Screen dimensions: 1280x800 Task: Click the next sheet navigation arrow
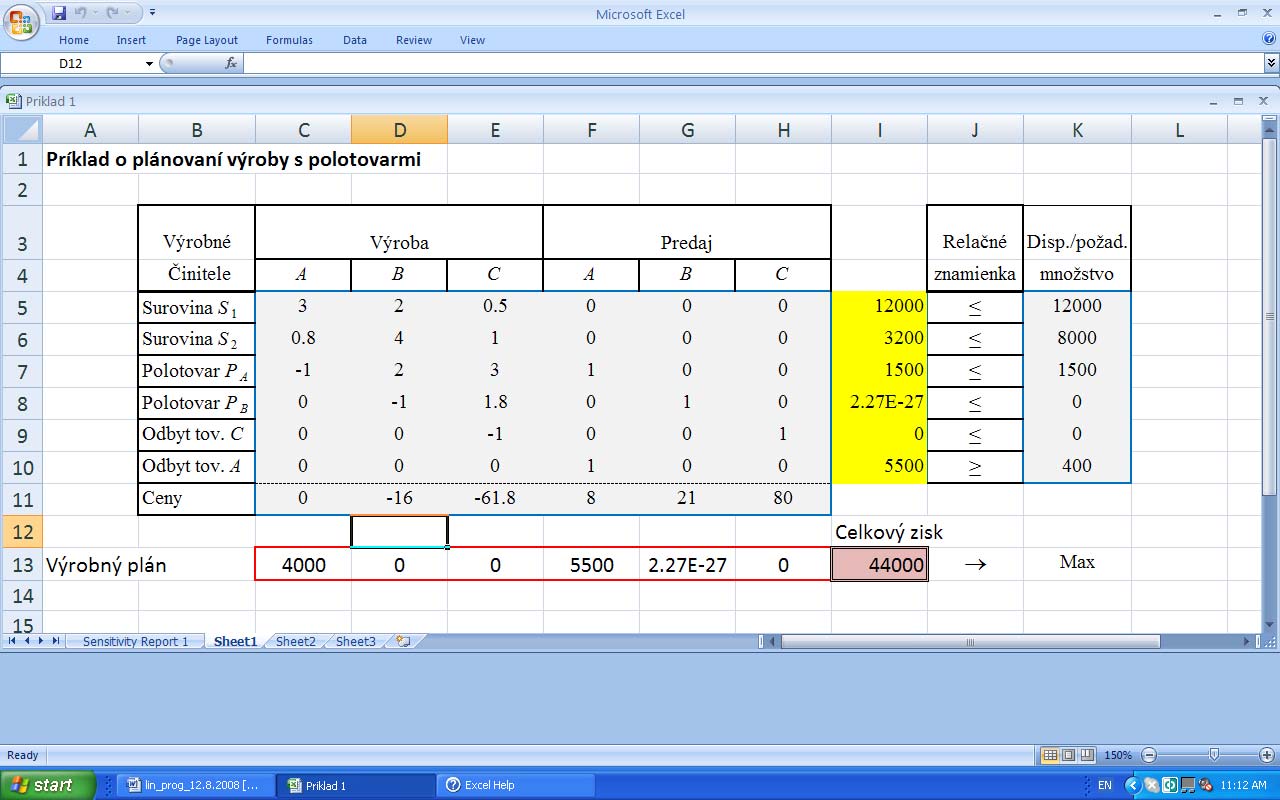pos(41,640)
